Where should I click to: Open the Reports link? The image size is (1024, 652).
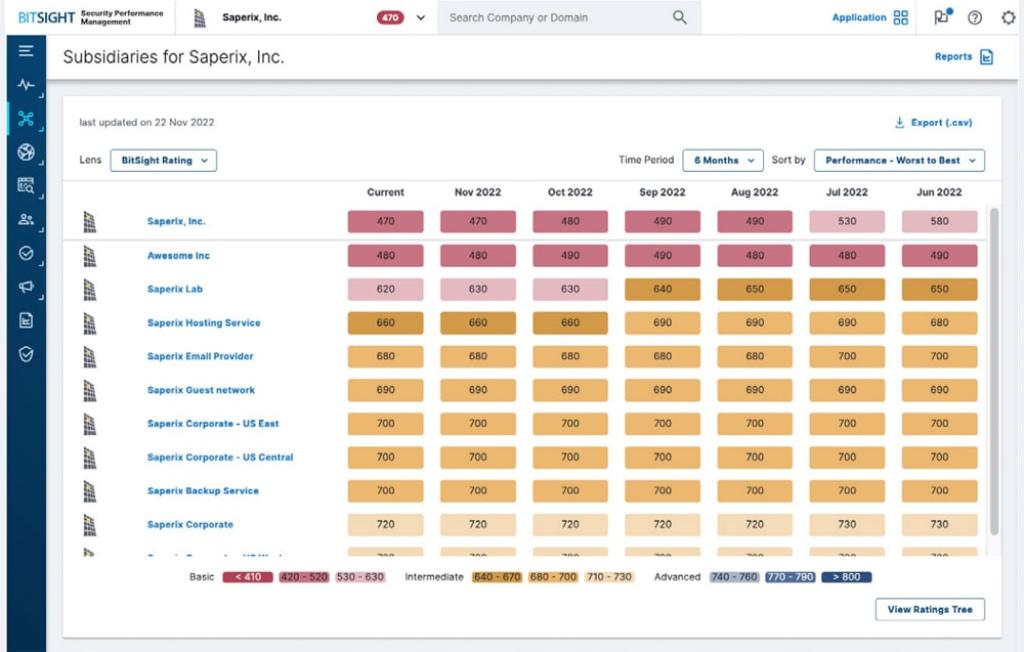[x=956, y=57]
